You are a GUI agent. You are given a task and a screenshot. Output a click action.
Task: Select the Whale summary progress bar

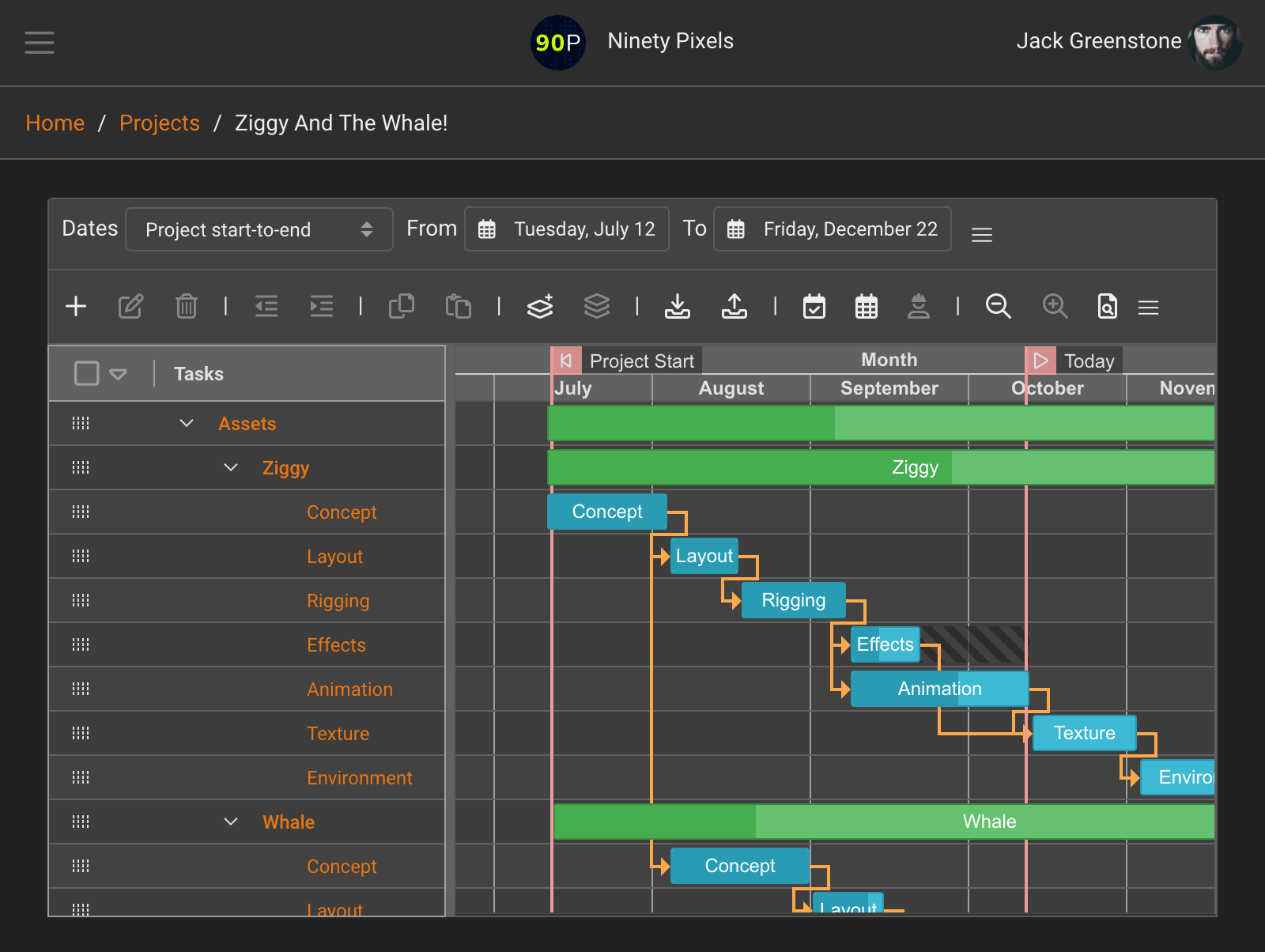click(884, 822)
